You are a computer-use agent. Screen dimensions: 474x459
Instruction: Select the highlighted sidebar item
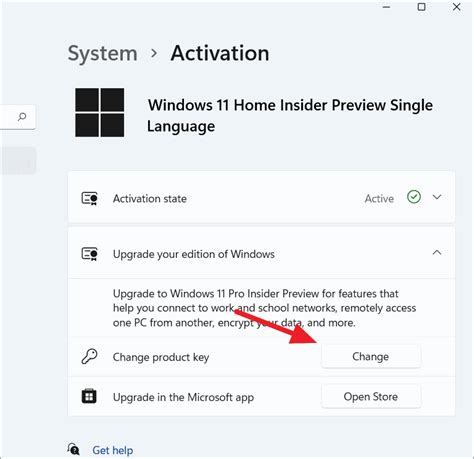18,160
